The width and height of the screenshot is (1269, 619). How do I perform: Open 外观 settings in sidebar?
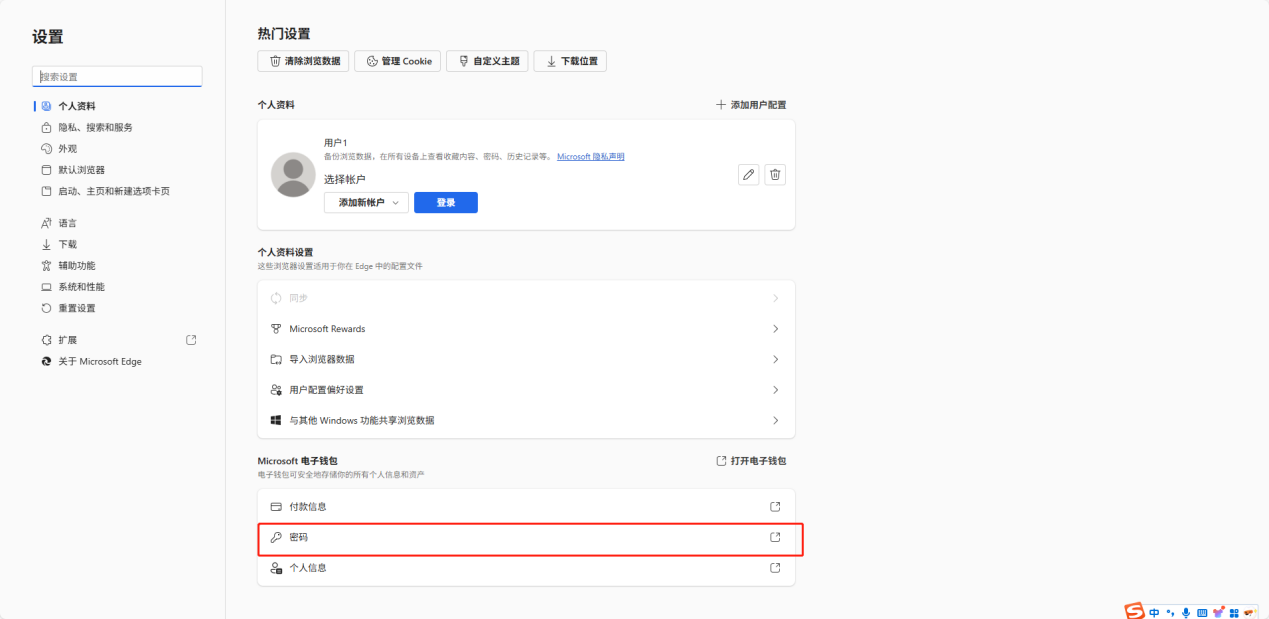(x=67, y=149)
